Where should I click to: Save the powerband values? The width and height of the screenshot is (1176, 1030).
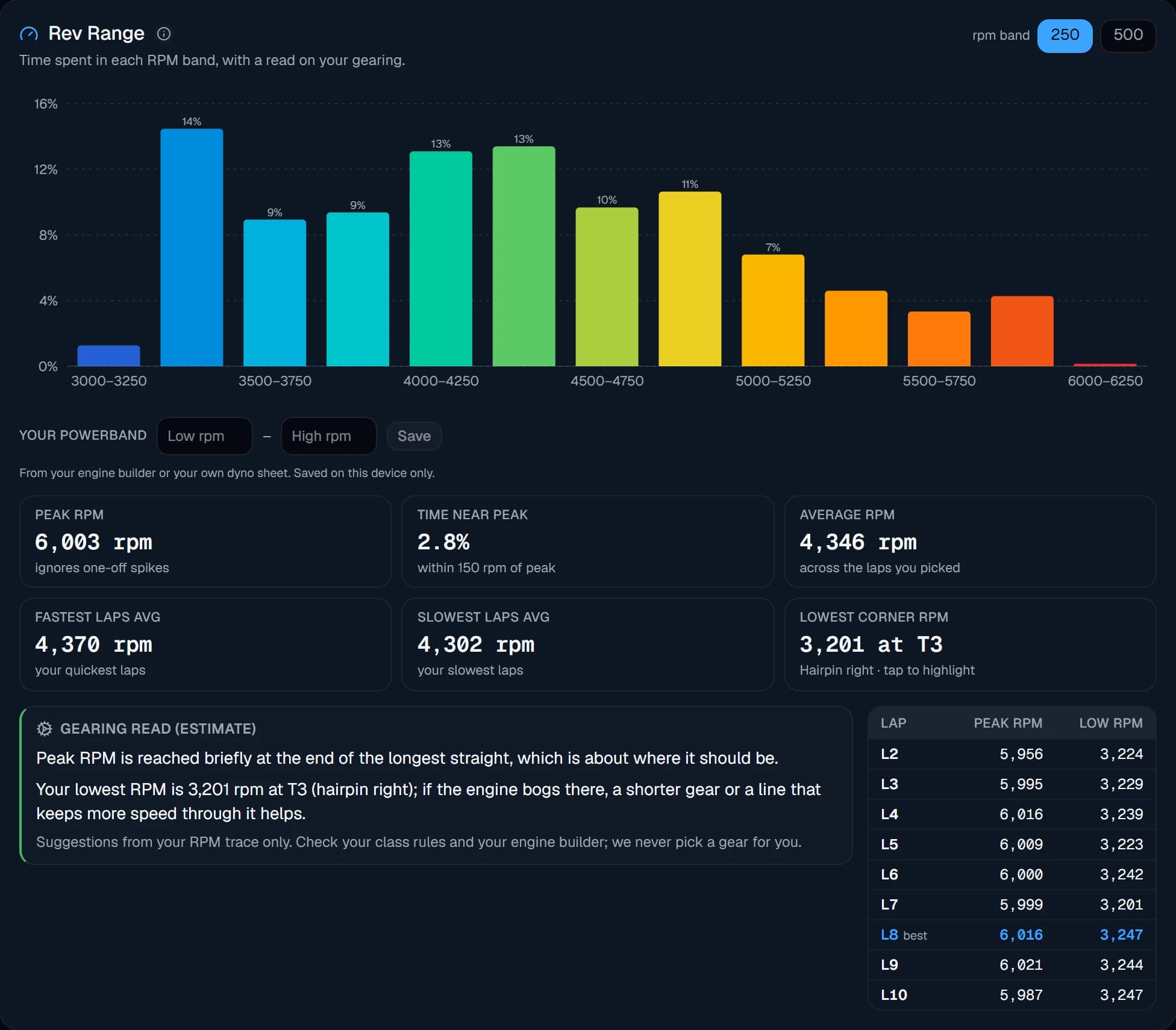pyautogui.click(x=414, y=436)
